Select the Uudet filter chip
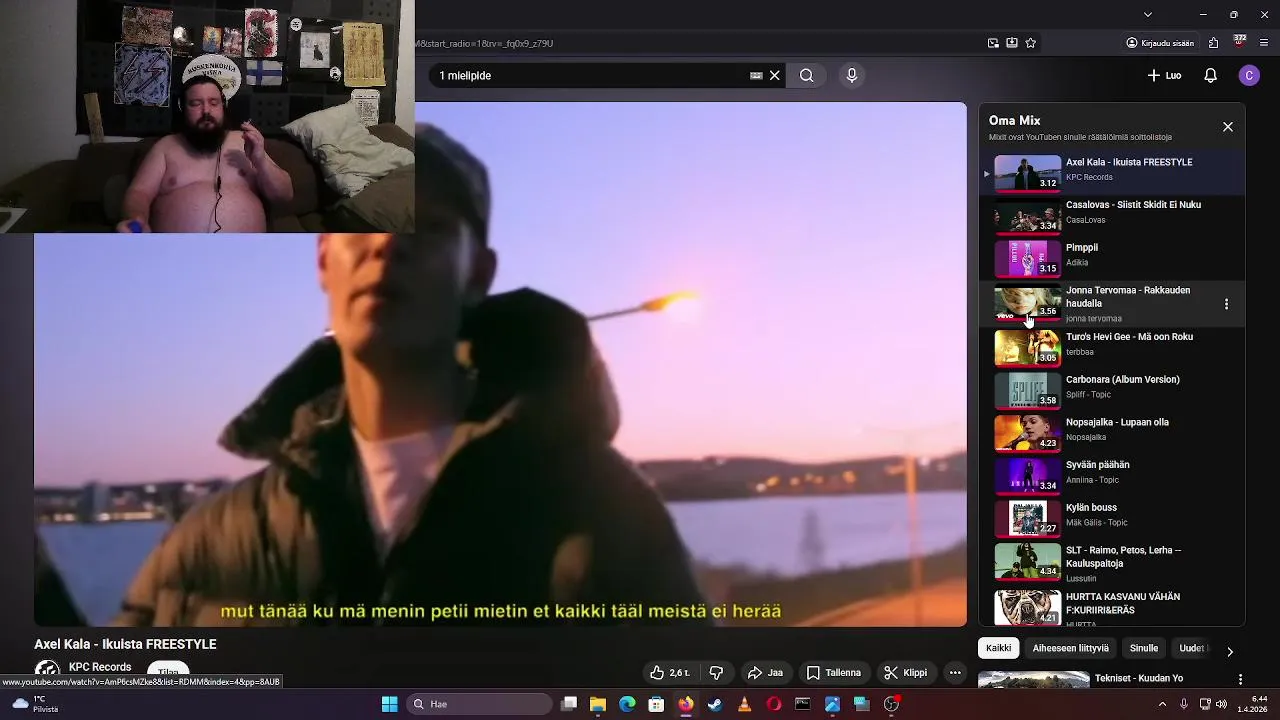 point(1192,648)
